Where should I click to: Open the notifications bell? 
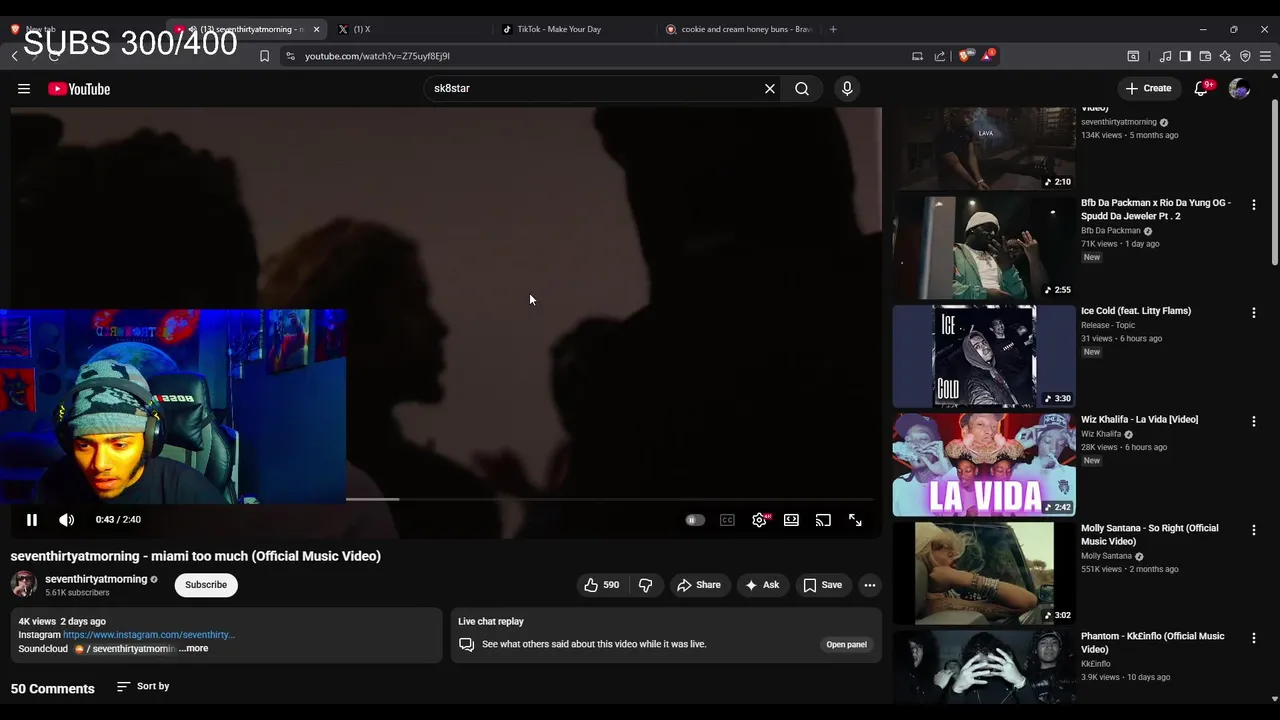click(1203, 89)
